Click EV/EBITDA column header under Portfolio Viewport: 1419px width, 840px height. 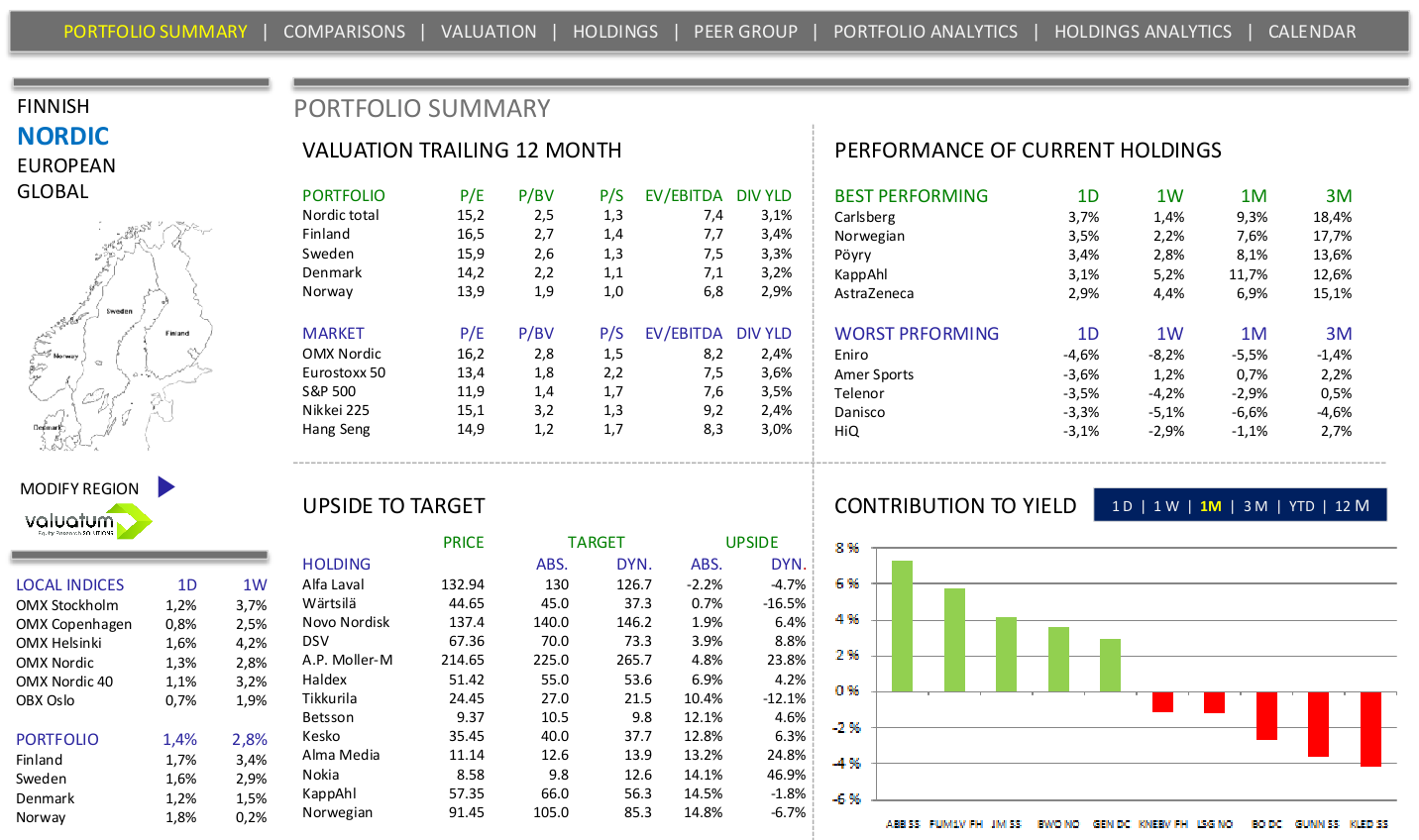point(684,196)
